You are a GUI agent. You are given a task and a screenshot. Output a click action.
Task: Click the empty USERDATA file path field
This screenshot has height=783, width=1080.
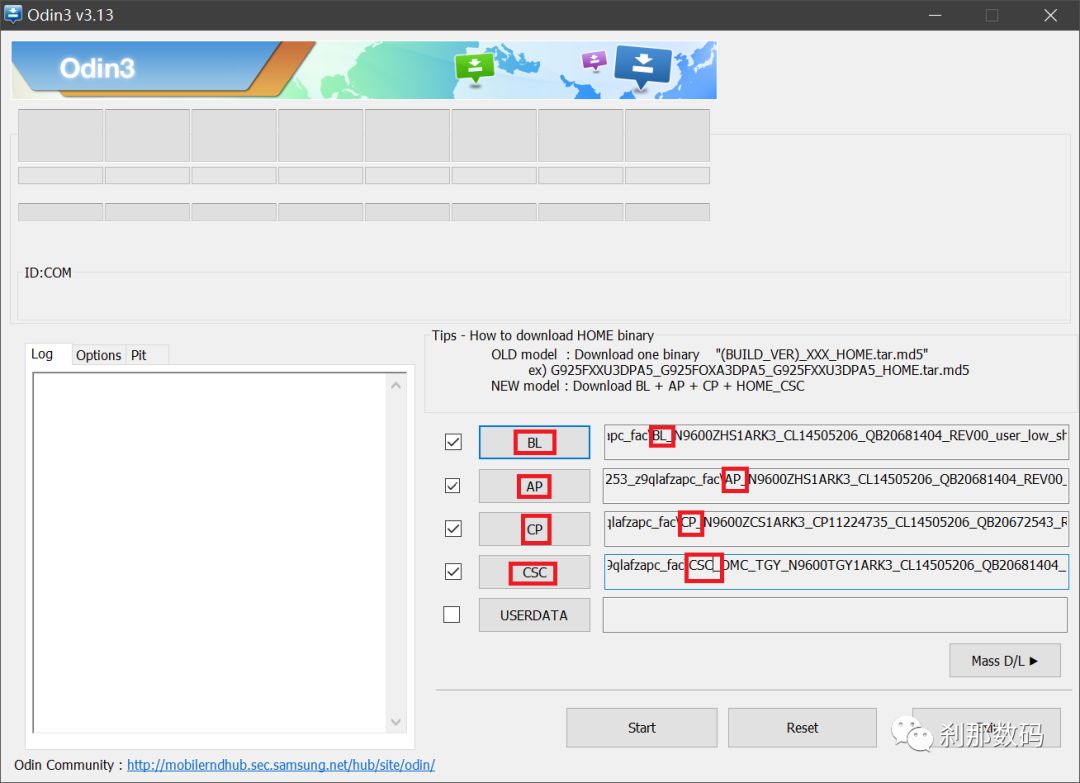(x=835, y=615)
